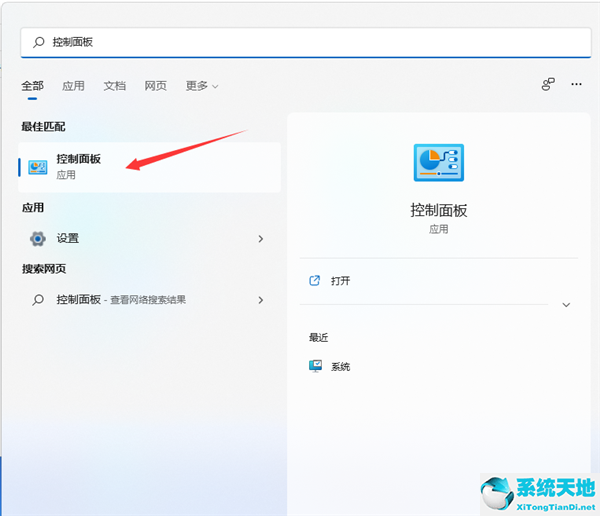
Task: Switch to the 网页 tab
Action: [x=155, y=86]
